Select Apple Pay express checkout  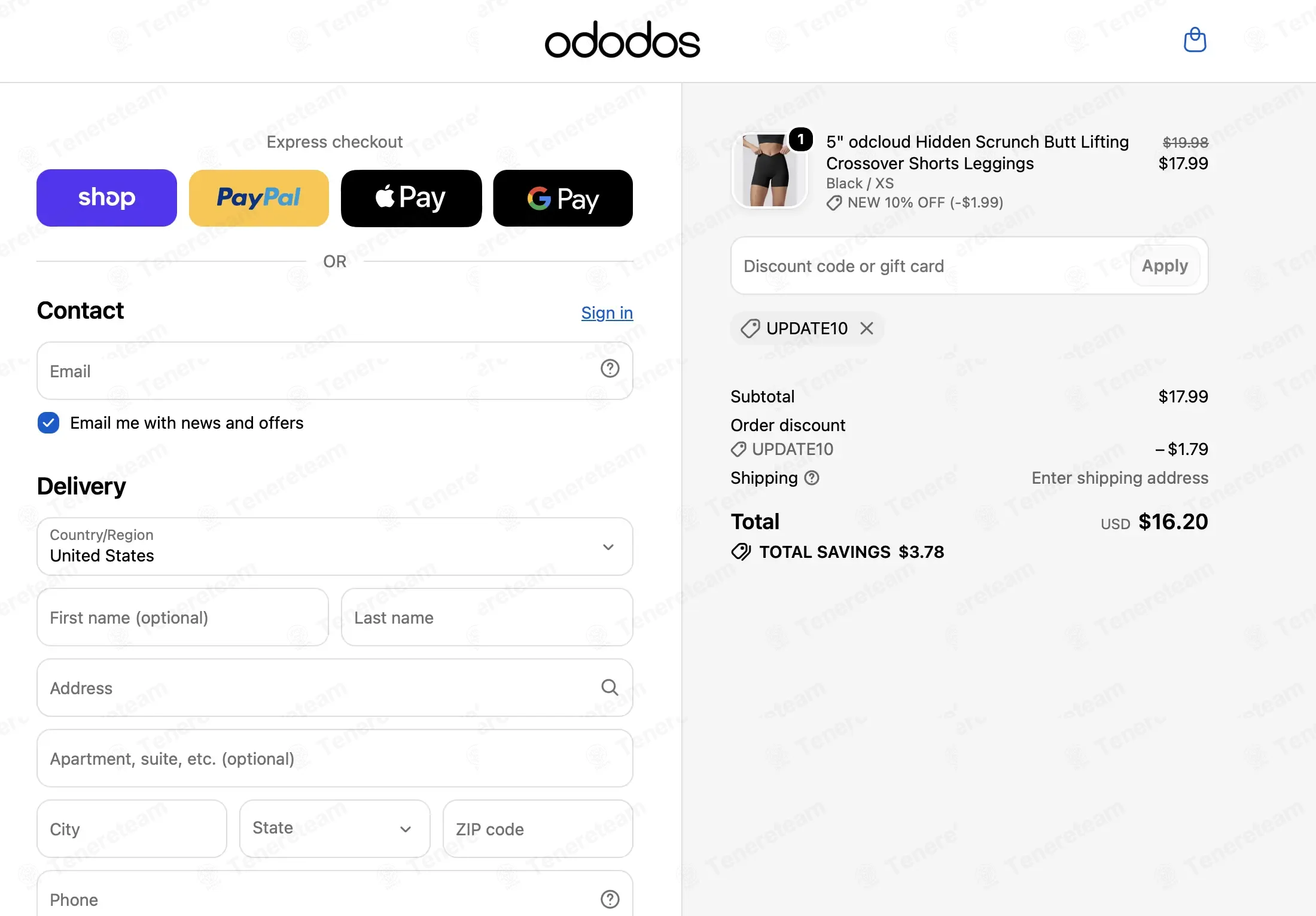pyautogui.click(x=412, y=198)
